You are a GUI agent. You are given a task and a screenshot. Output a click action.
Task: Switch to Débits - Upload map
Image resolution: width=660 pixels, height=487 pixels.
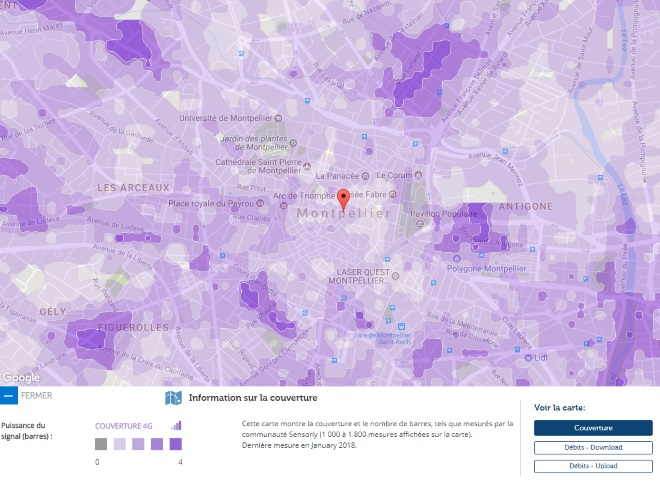(593, 466)
